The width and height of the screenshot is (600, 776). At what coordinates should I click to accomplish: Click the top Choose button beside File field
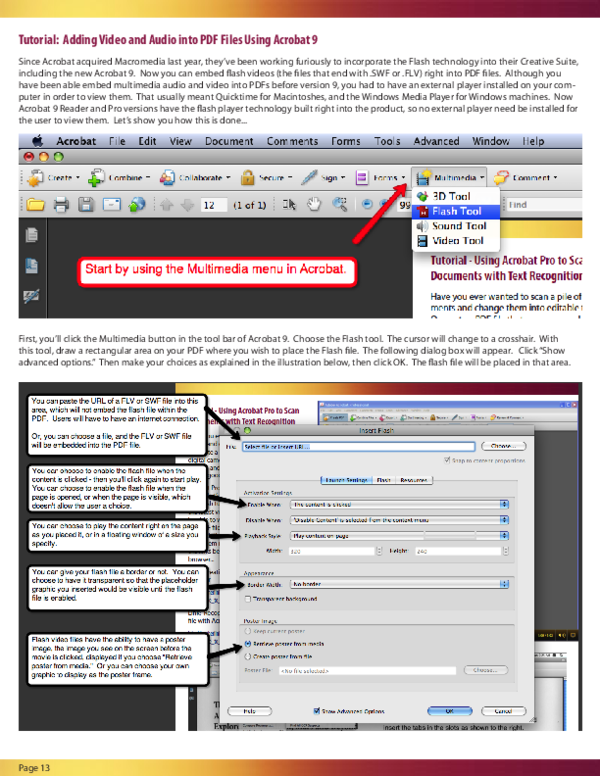(503, 446)
